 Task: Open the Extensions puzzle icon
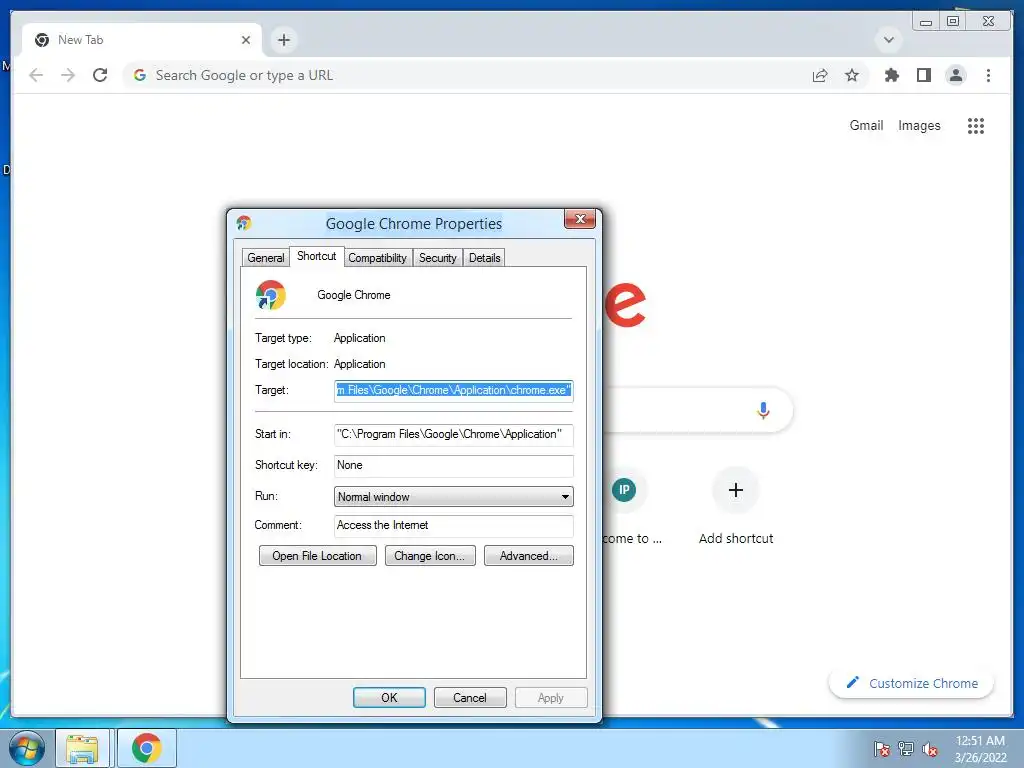click(891, 75)
